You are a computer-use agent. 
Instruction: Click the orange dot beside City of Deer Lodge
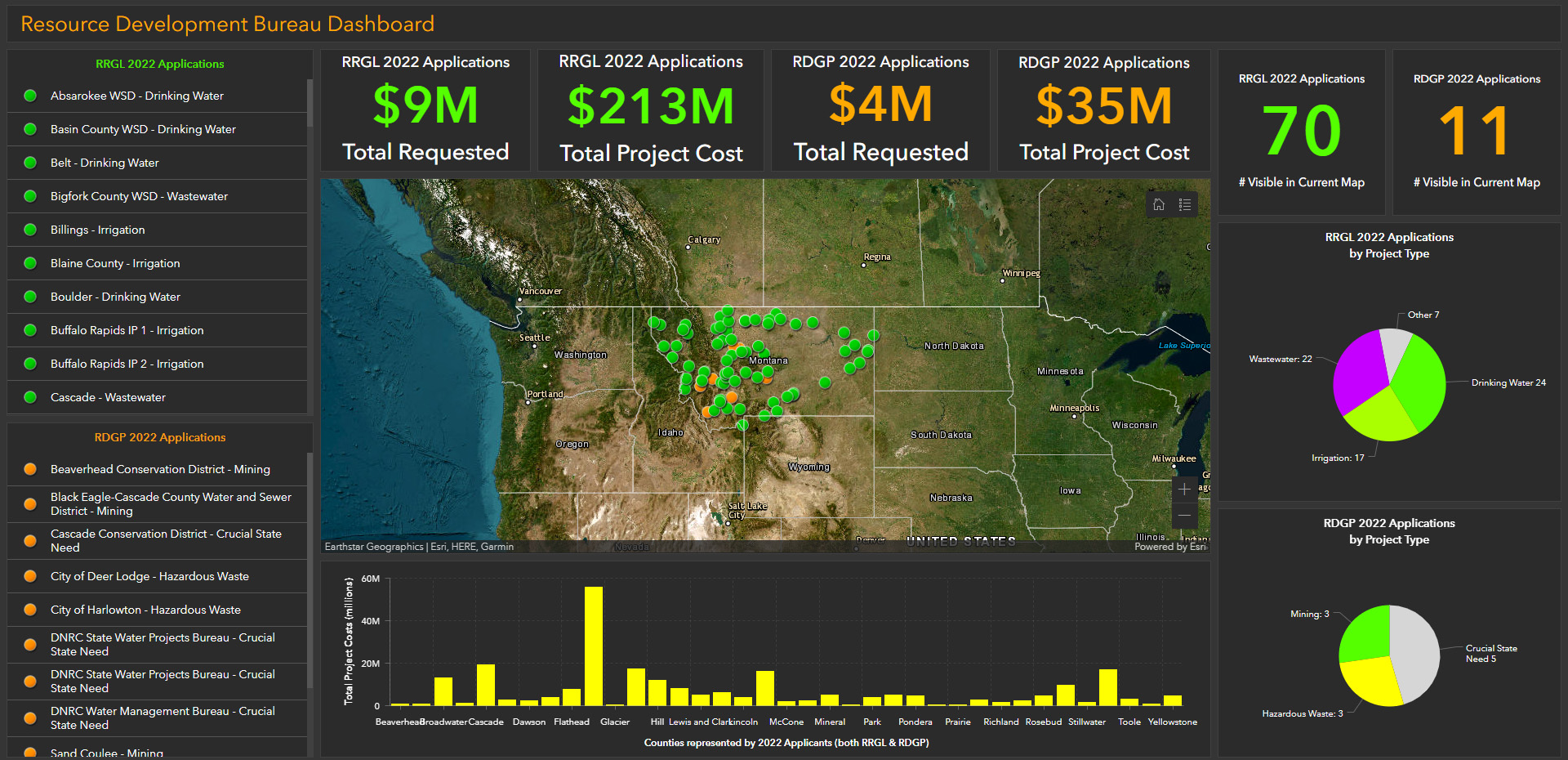tap(31, 576)
